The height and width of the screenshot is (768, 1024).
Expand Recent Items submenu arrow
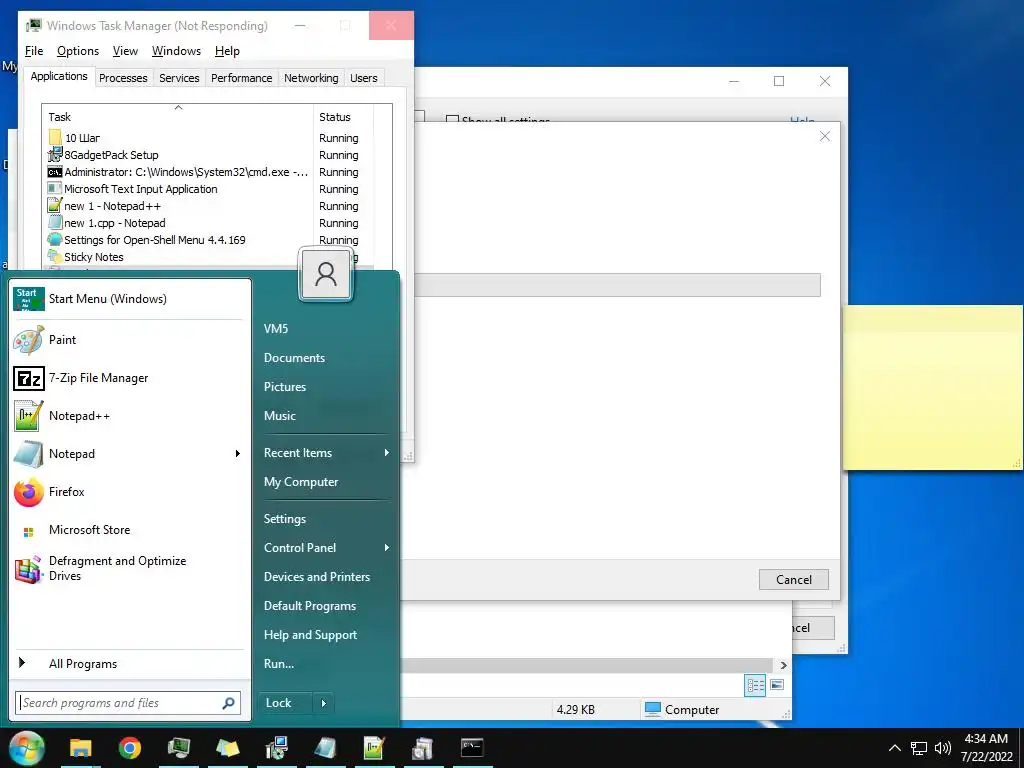click(387, 453)
